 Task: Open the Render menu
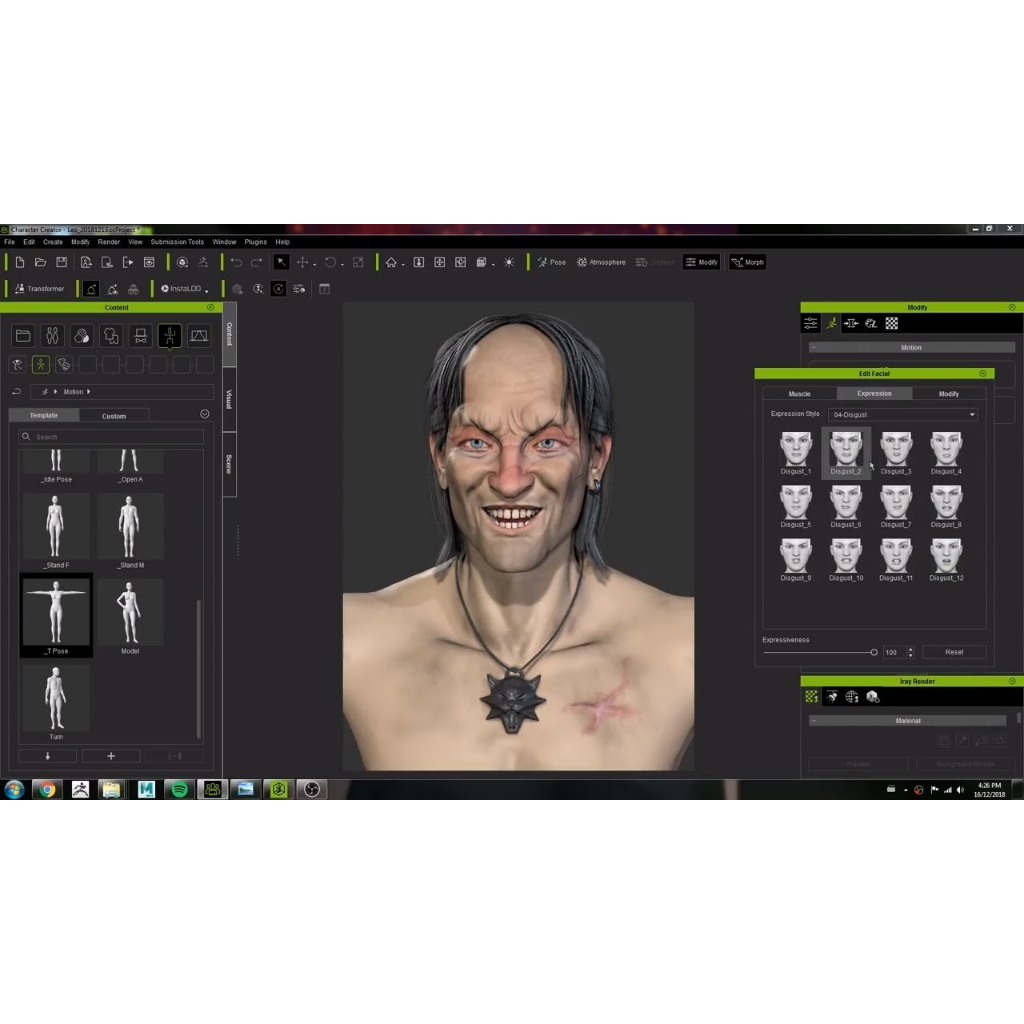click(109, 242)
